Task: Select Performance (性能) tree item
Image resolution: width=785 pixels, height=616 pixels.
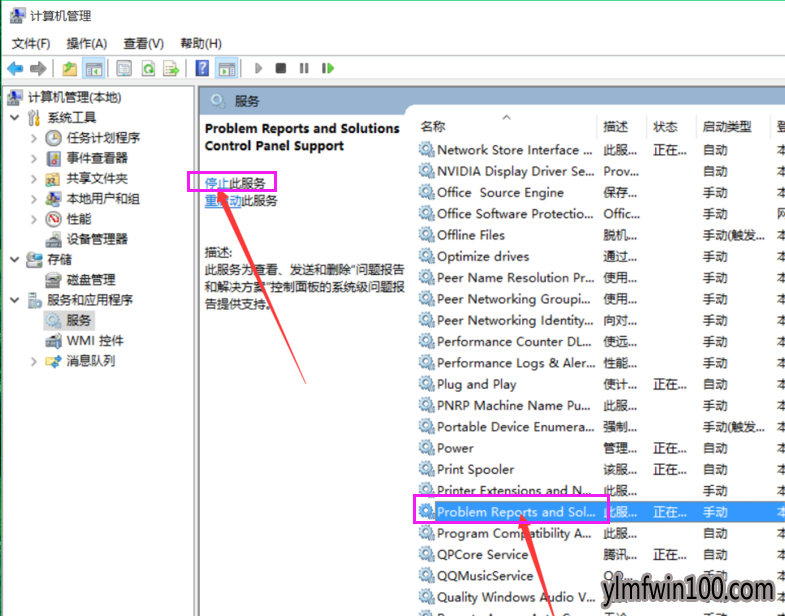Action: click(x=79, y=219)
